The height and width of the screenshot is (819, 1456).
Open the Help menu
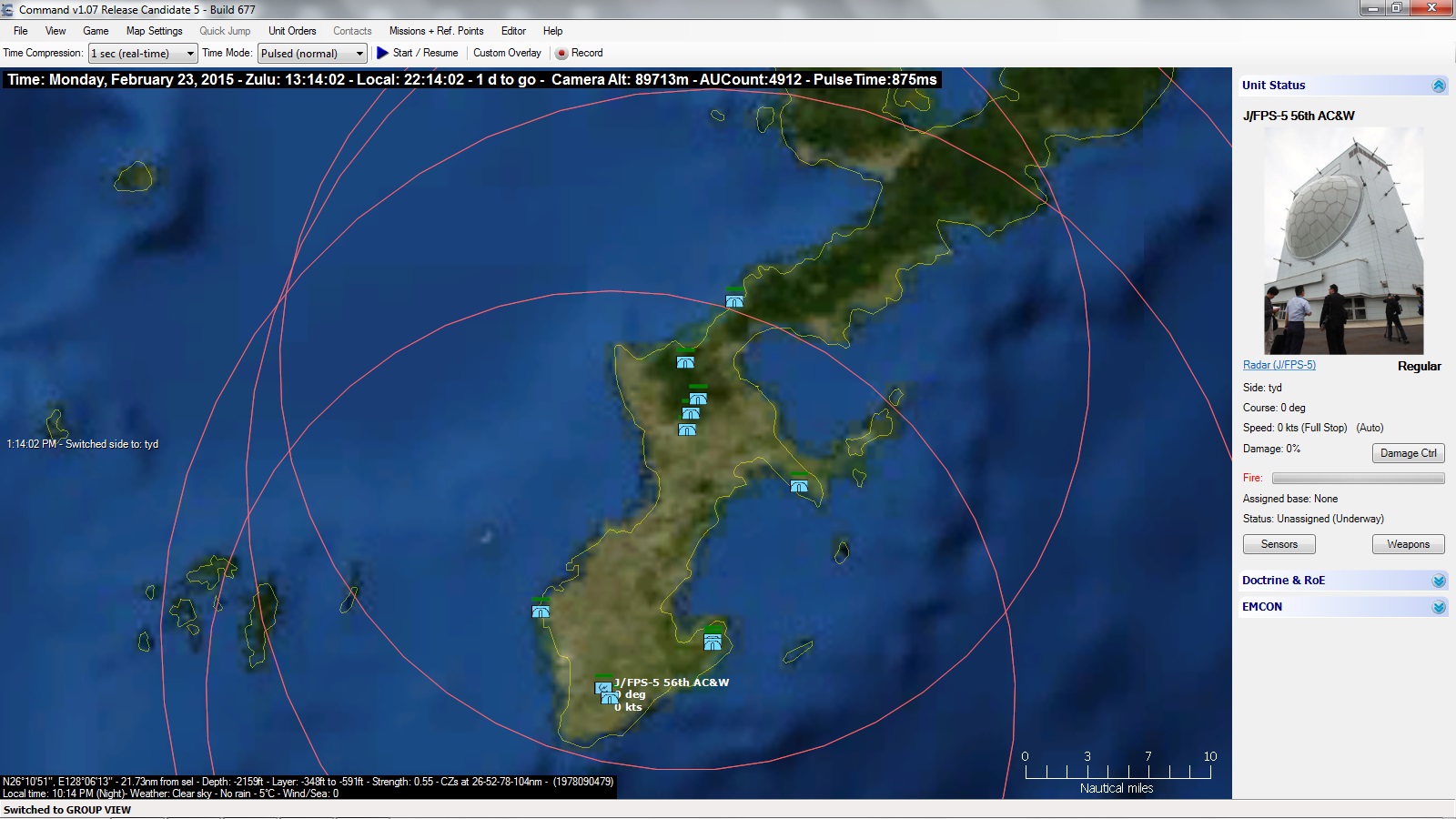click(x=552, y=31)
